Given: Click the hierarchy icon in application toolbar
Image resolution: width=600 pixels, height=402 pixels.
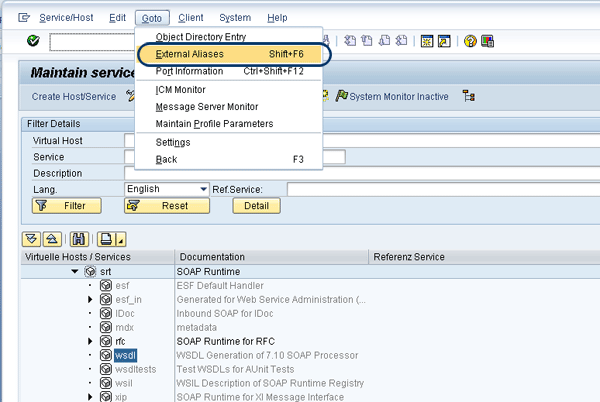Looking at the screenshot, I should click(468, 96).
